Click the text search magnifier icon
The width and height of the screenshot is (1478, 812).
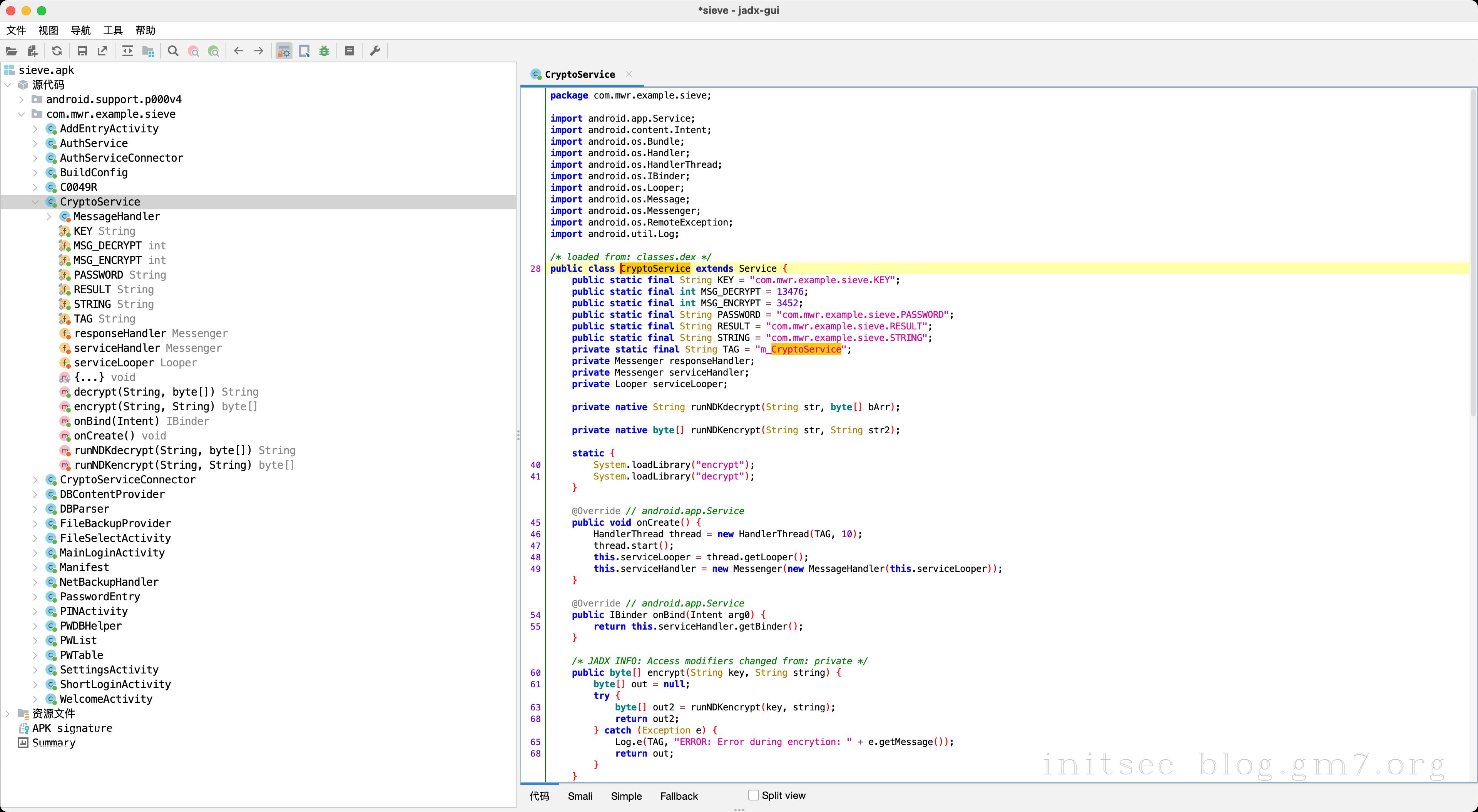(173, 51)
